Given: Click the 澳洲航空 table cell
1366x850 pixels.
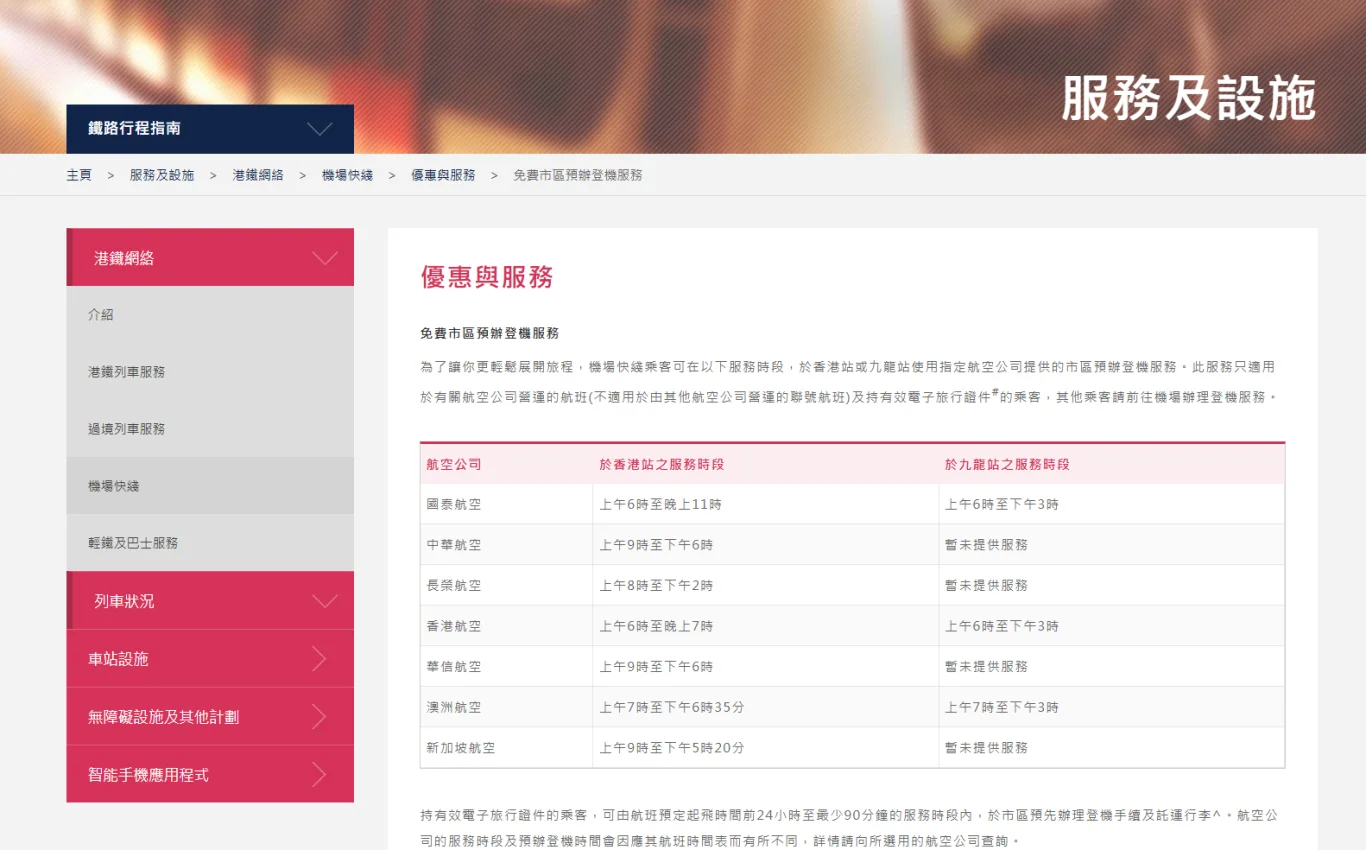Looking at the screenshot, I should point(507,707).
